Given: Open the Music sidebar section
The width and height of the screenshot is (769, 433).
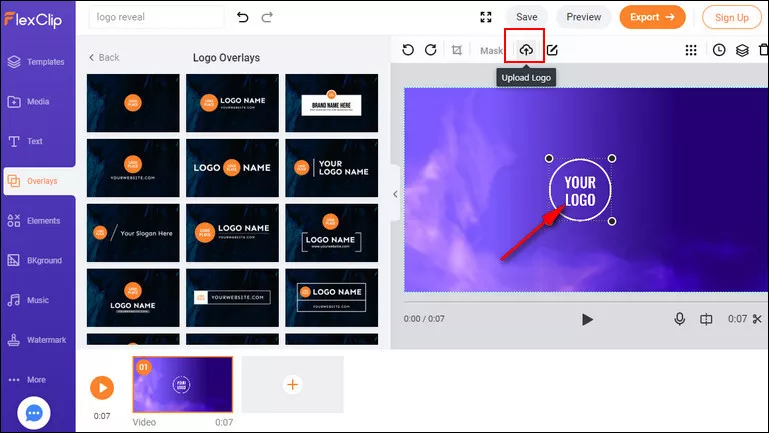Looking at the screenshot, I should click(x=28, y=300).
